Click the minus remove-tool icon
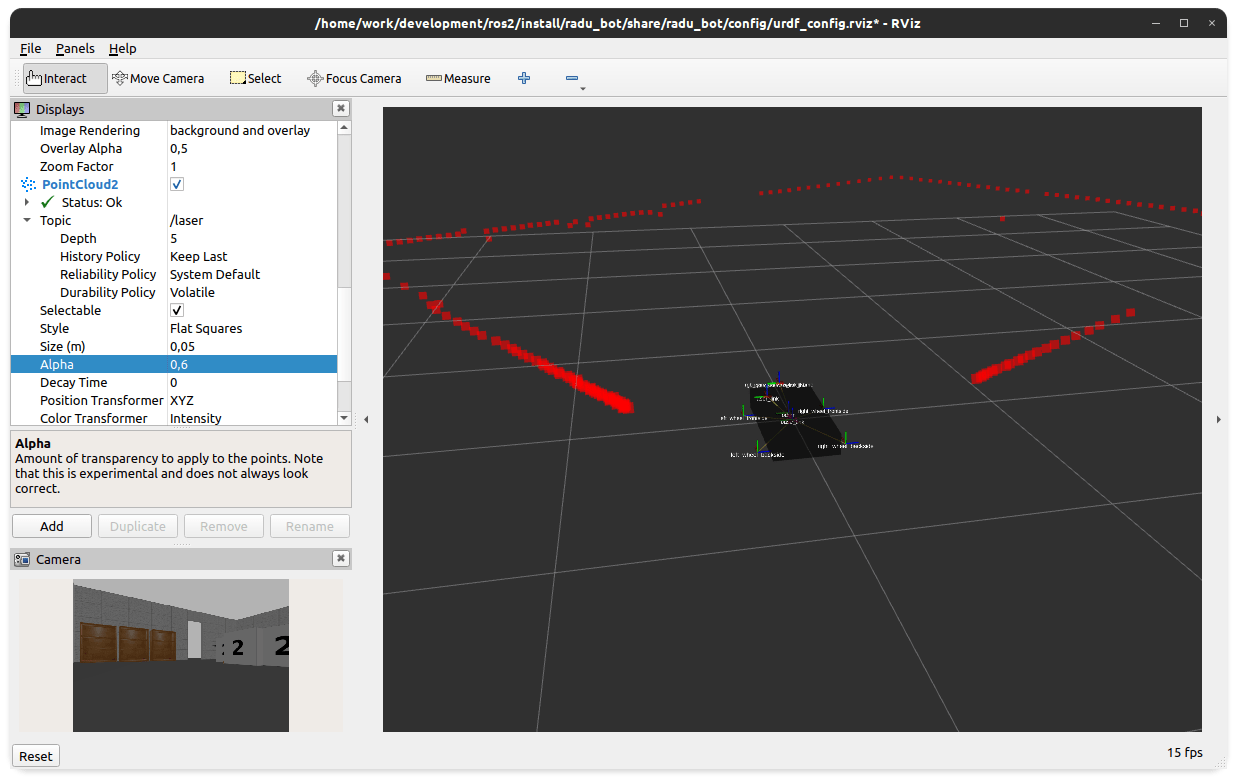Image resolution: width=1237 pixels, height=780 pixels. point(572,78)
